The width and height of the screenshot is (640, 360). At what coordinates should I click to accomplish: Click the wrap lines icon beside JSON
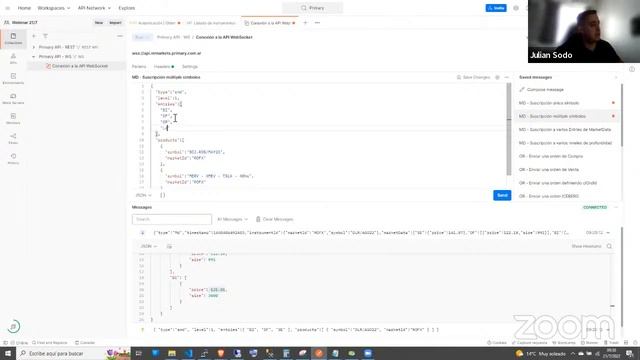click(x=169, y=247)
